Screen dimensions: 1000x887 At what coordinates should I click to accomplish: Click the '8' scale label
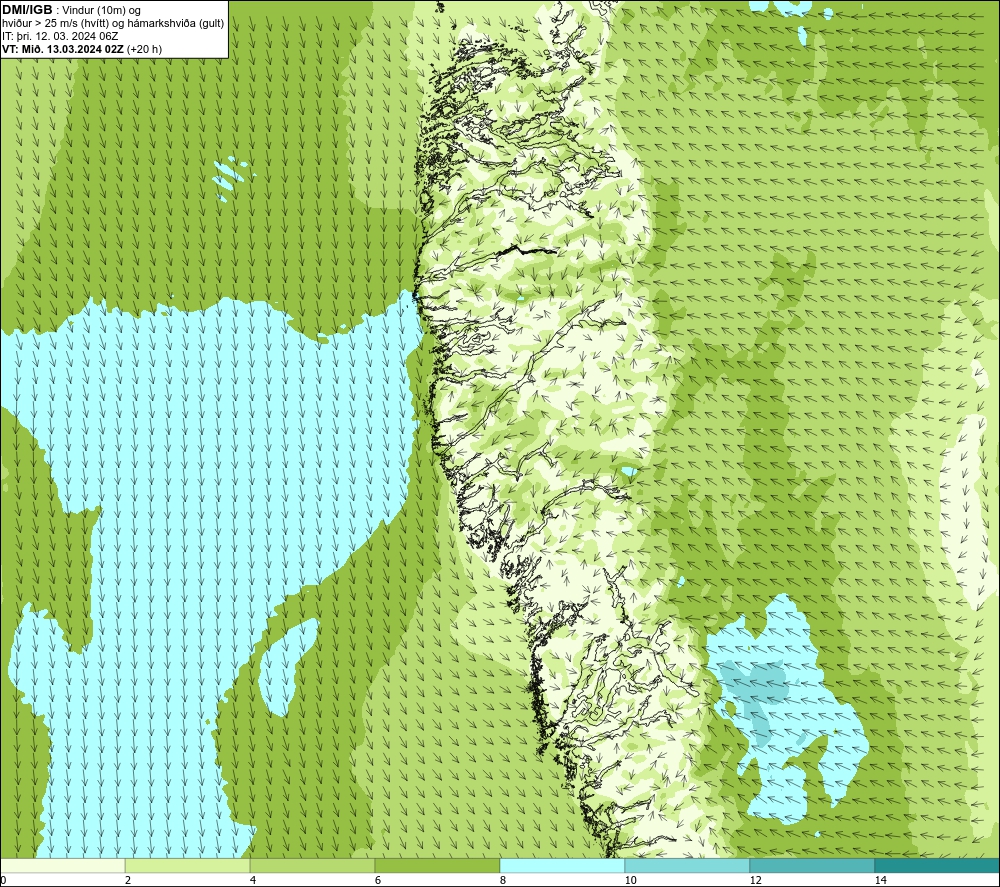point(503,880)
